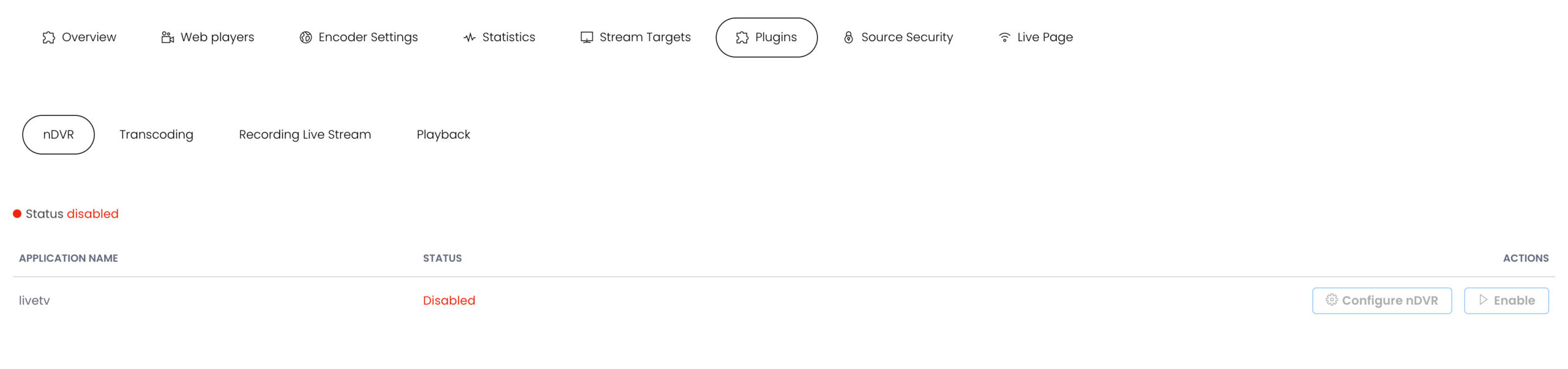The image size is (1568, 369).
Task: Click the livetv application name
Action: point(34,301)
